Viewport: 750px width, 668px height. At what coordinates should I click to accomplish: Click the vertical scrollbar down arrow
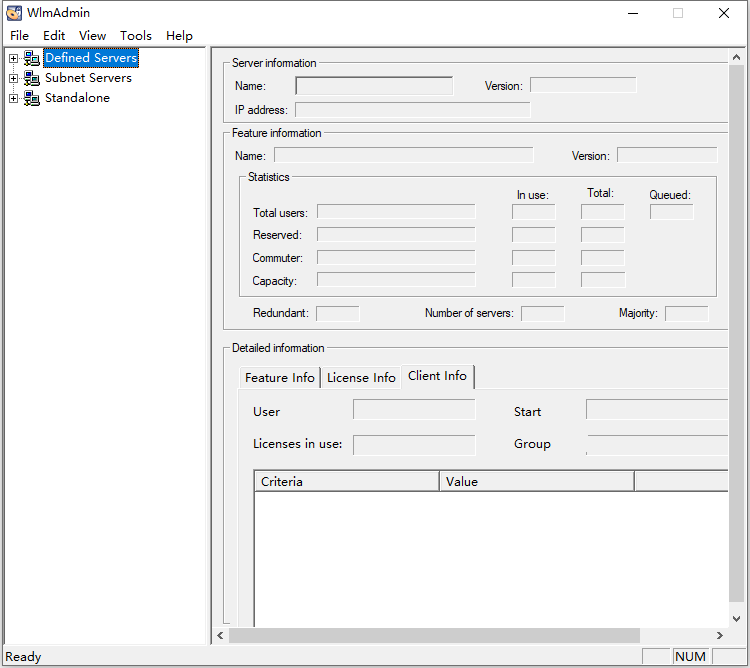point(737,619)
